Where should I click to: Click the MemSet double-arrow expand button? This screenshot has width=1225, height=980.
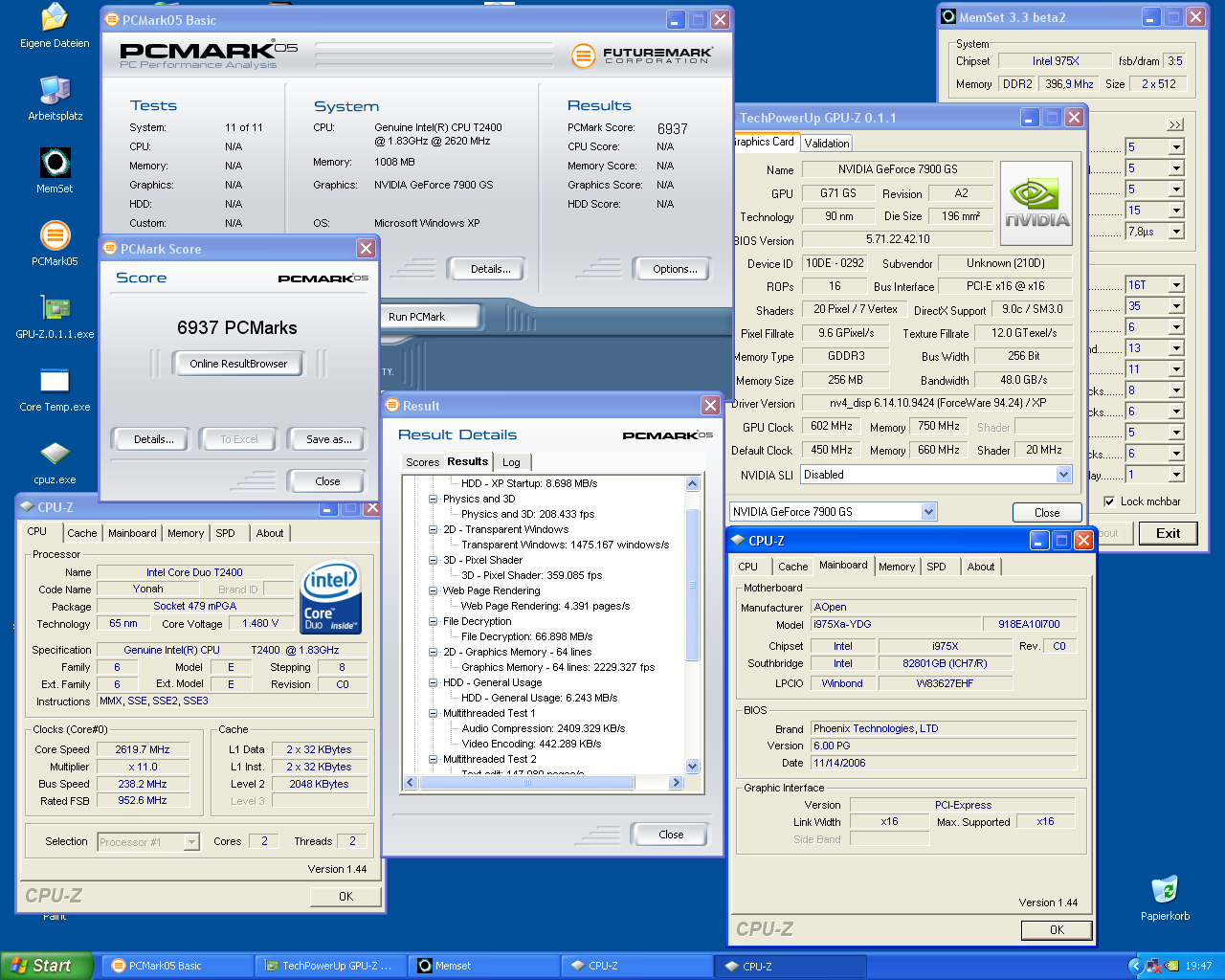tap(1175, 124)
